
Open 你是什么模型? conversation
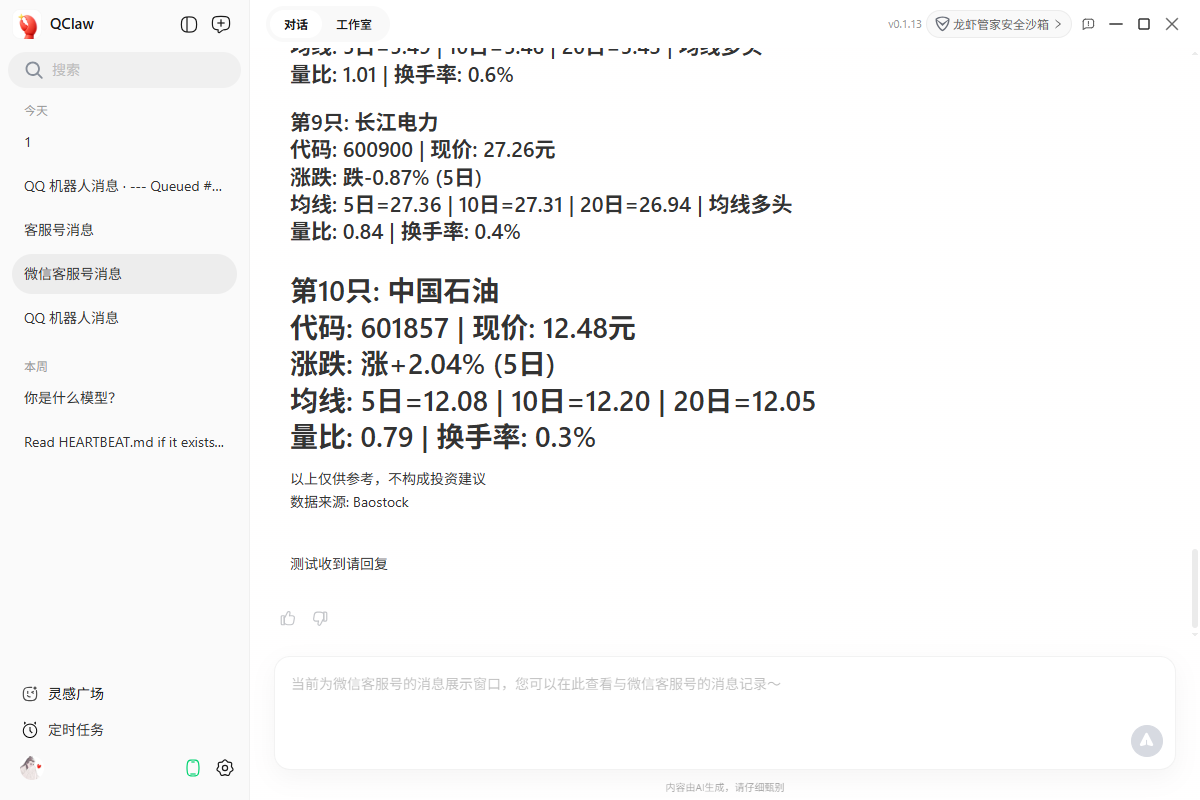124,398
